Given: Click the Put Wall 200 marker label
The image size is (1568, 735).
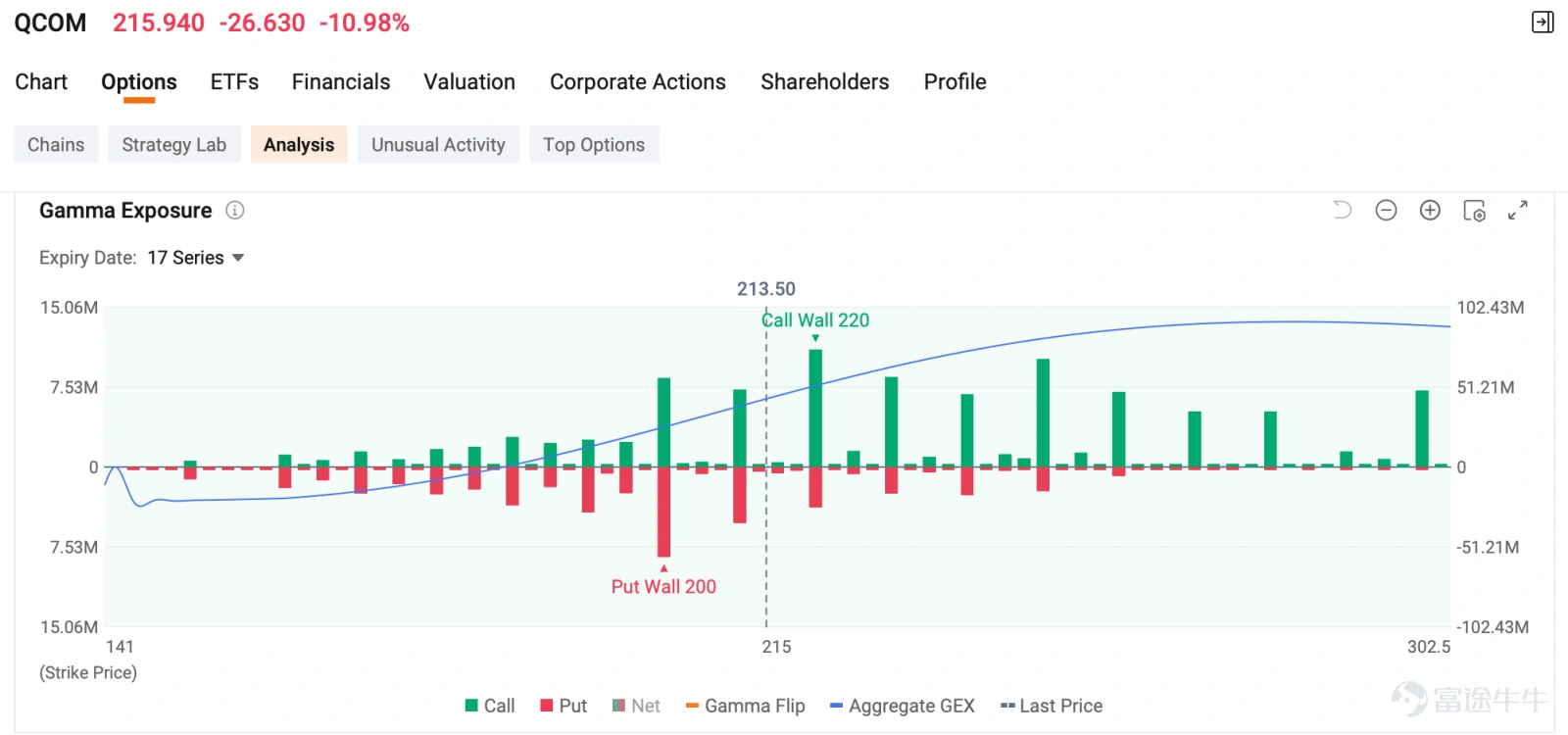Looking at the screenshot, I should coord(663,586).
